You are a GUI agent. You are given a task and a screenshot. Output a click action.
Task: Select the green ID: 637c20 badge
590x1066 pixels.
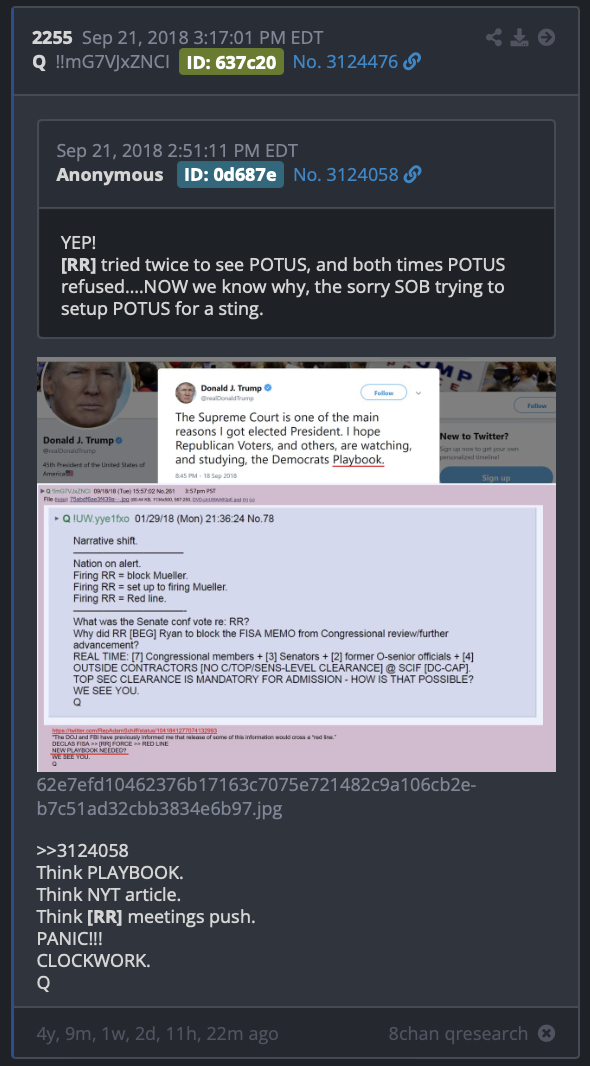click(231, 63)
